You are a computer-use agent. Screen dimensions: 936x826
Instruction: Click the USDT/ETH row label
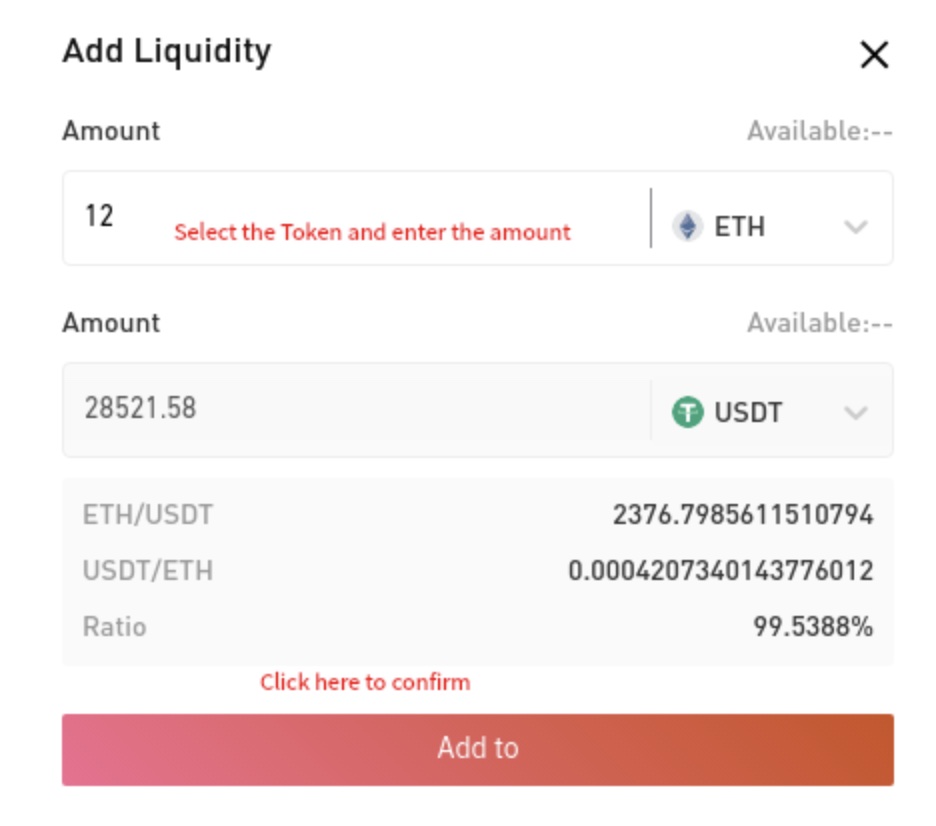147,571
